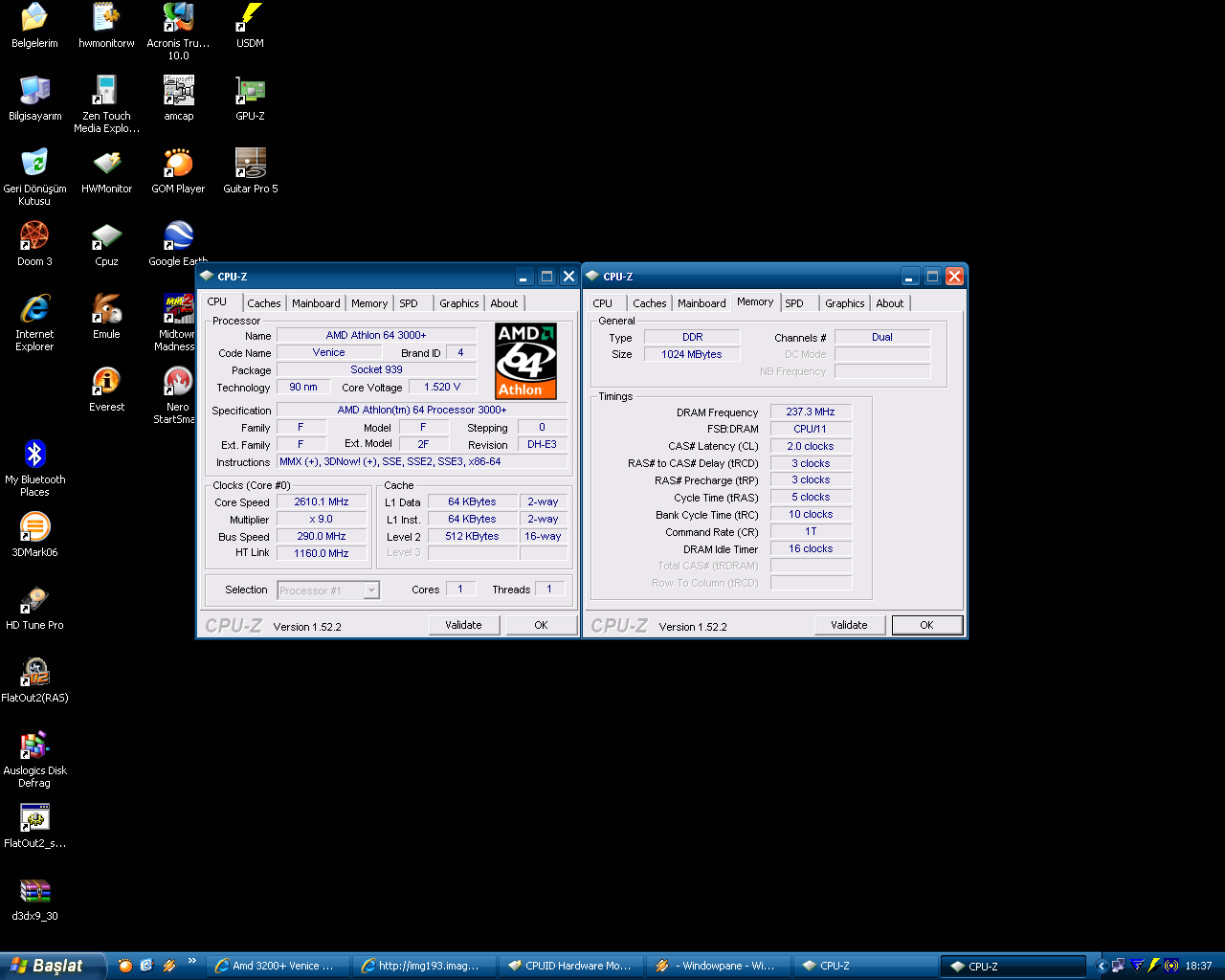Launch Guitar Pro 5 shortcut
Image resolution: width=1225 pixels, height=980 pixels.
[x=250, y=171]
